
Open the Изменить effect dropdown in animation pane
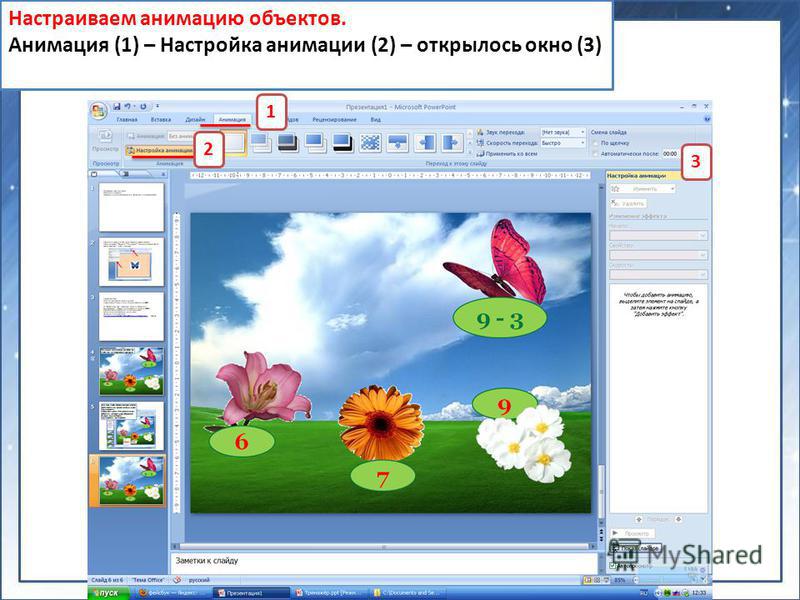click(x=643, y=189)
